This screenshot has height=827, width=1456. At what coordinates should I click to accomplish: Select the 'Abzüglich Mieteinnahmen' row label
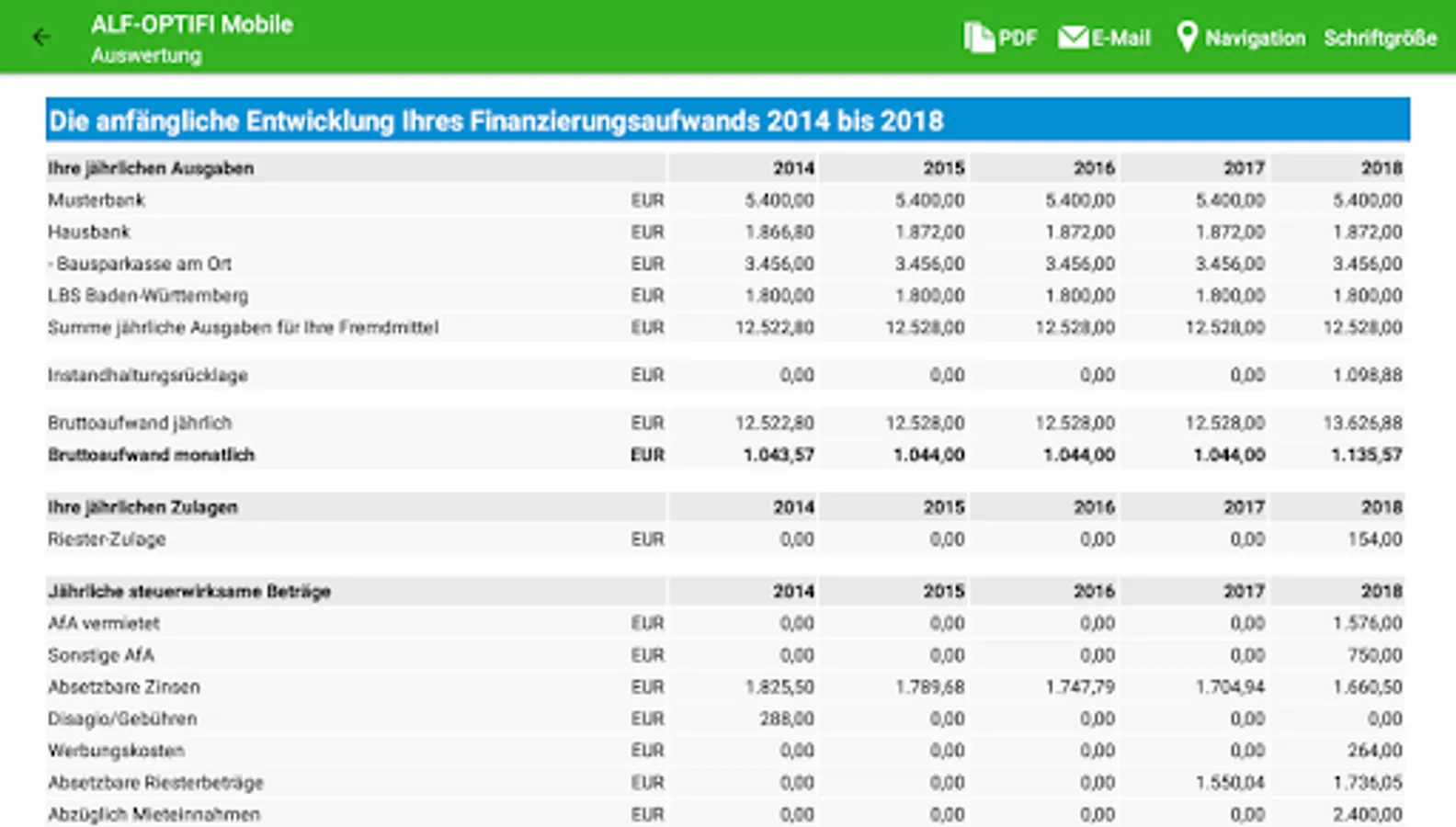pyautogui.click(x=154, y=814)
